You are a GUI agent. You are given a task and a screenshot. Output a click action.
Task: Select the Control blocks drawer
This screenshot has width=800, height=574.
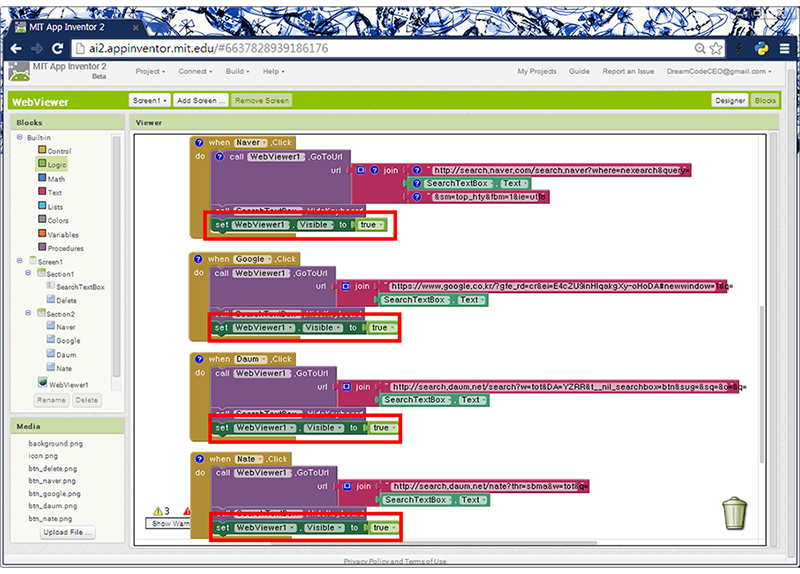pos(55,151)
